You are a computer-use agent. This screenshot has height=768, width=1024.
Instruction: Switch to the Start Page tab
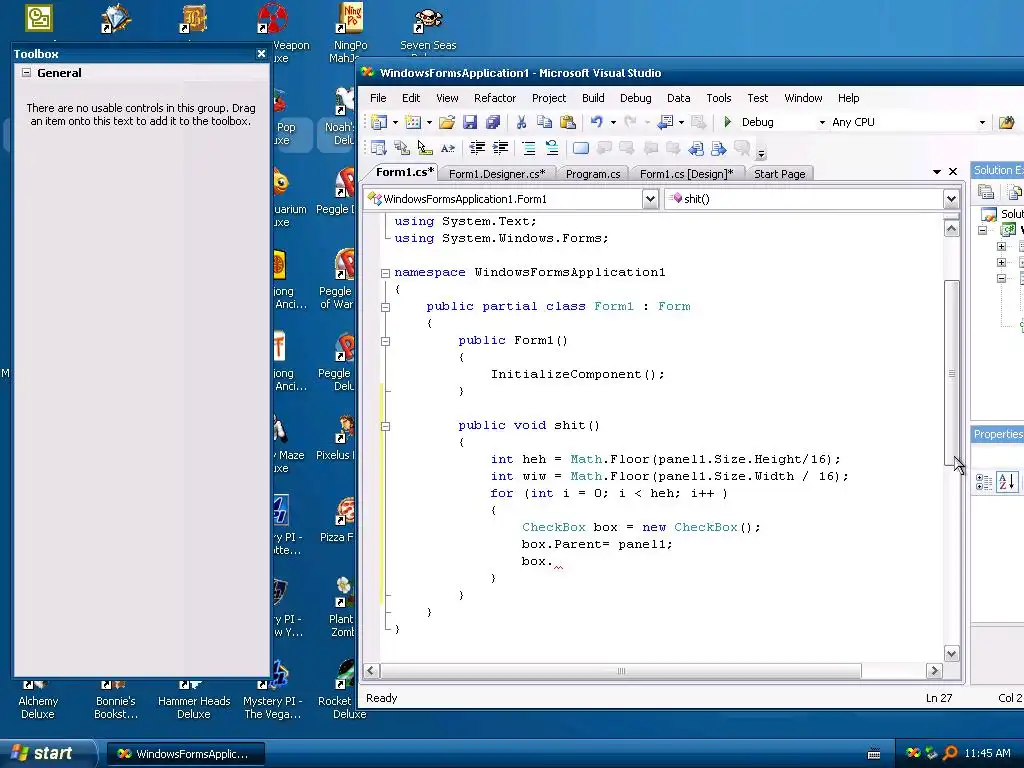point(779,174)
